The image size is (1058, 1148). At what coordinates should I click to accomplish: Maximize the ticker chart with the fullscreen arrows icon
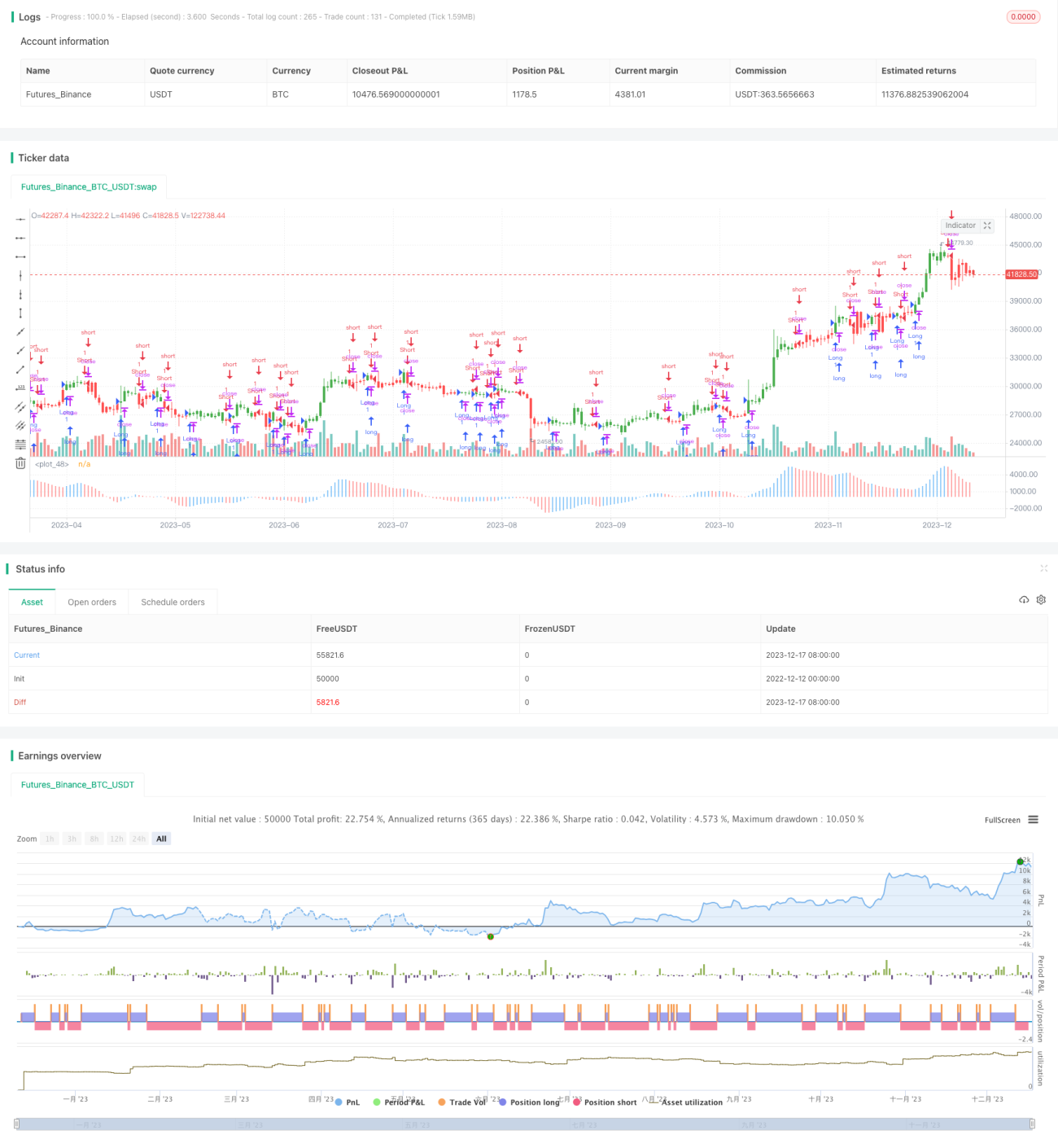[x=987, y=226]
